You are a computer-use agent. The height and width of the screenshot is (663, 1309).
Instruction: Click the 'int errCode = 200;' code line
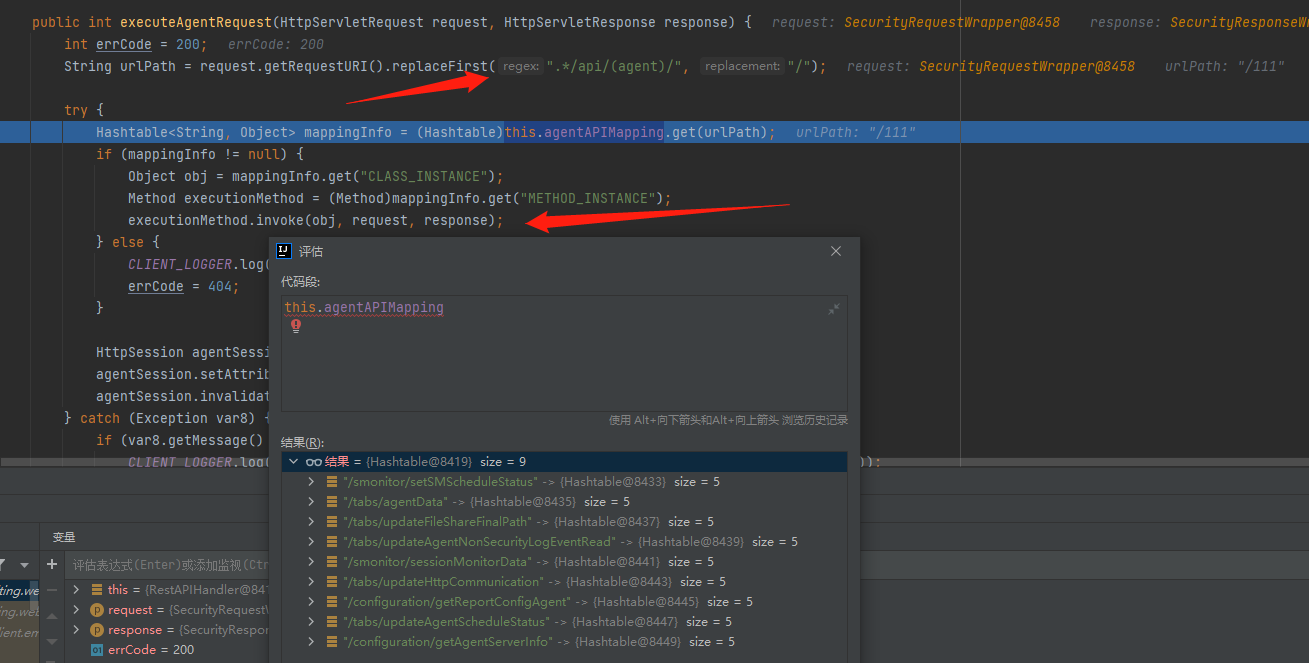coord(136,44)
